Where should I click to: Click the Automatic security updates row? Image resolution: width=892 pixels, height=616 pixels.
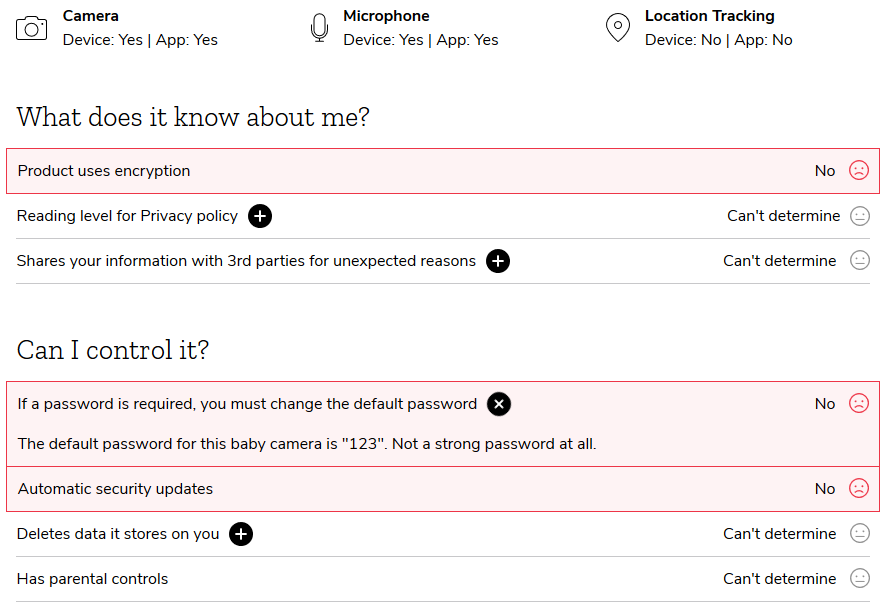(115, 489)
